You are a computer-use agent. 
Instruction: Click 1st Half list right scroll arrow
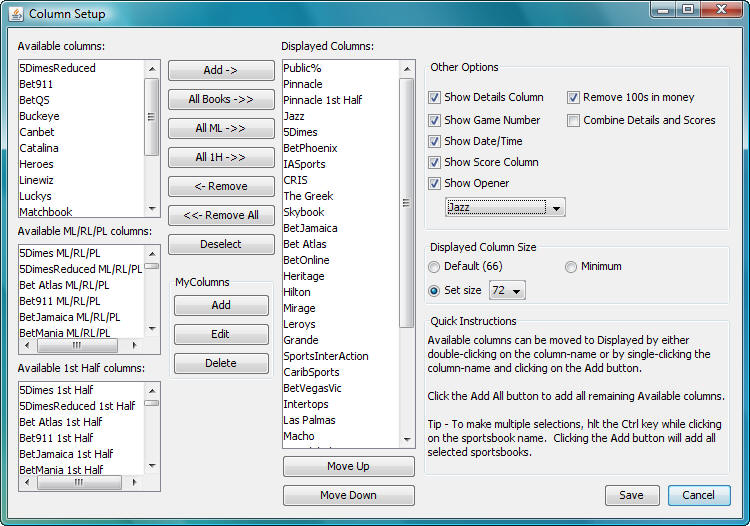pyautogui.click(x=134, y=482)
